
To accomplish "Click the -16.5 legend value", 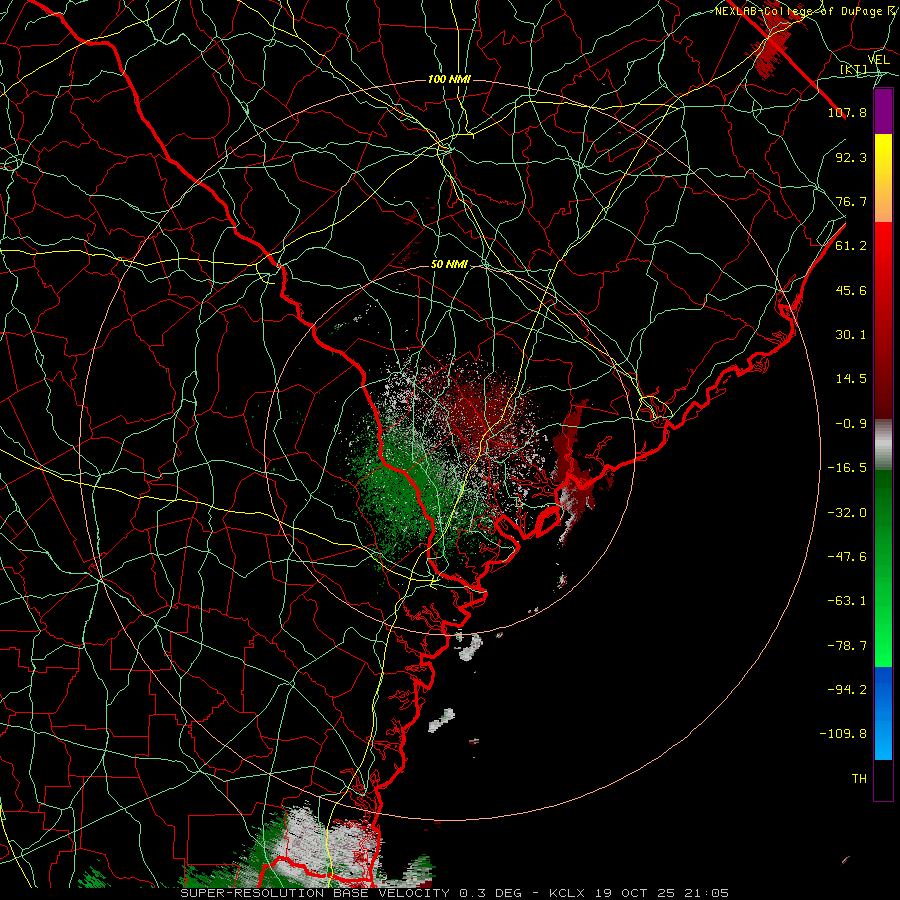I will [x=847, y=468].
